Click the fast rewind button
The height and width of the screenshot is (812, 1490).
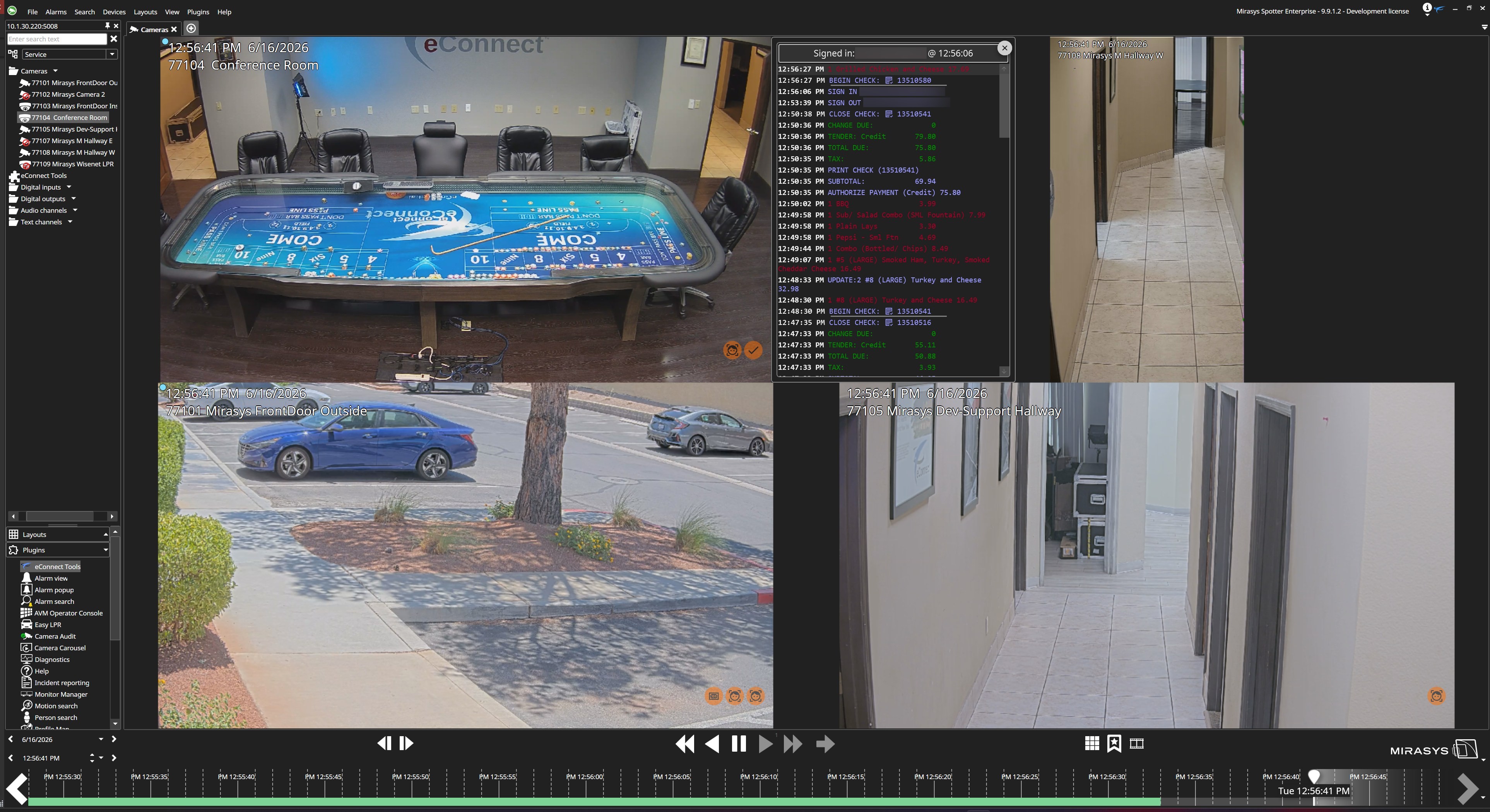(685, 744)
